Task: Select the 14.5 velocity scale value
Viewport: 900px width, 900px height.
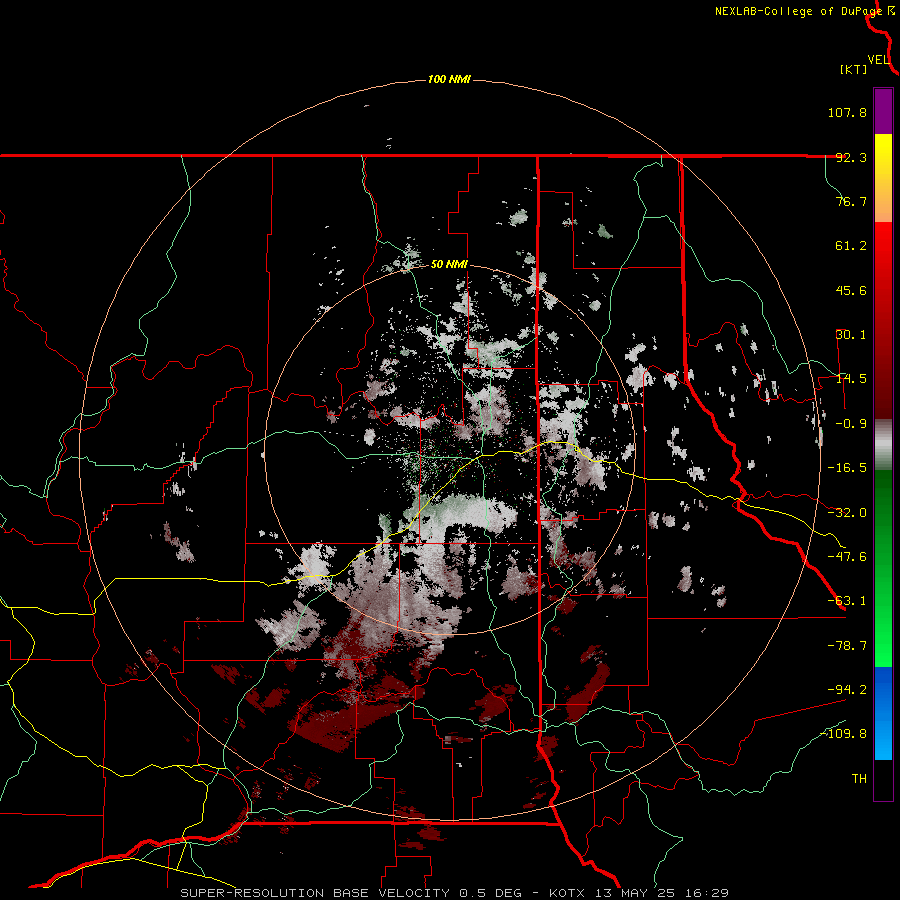Action: pos(851,379)
